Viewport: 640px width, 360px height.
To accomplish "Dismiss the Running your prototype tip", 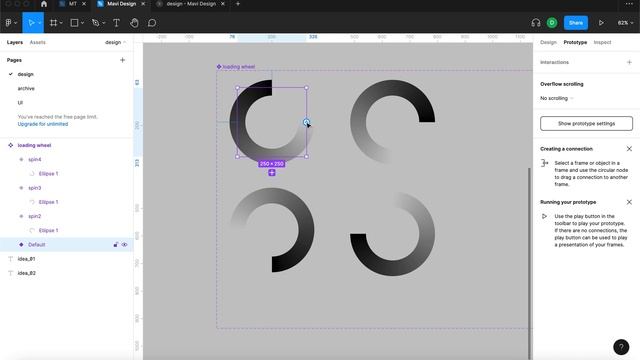I will [629, 202].
